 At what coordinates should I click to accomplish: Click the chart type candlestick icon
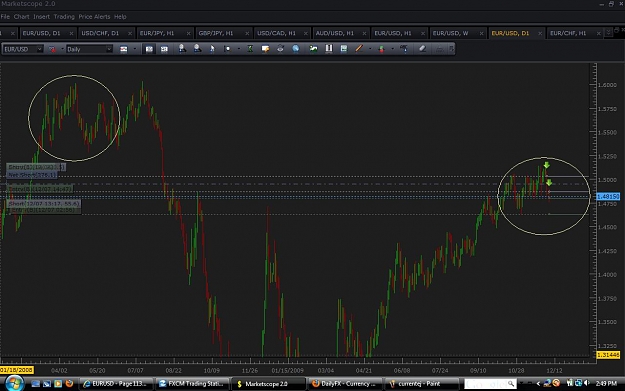click(x=124, y=49)
